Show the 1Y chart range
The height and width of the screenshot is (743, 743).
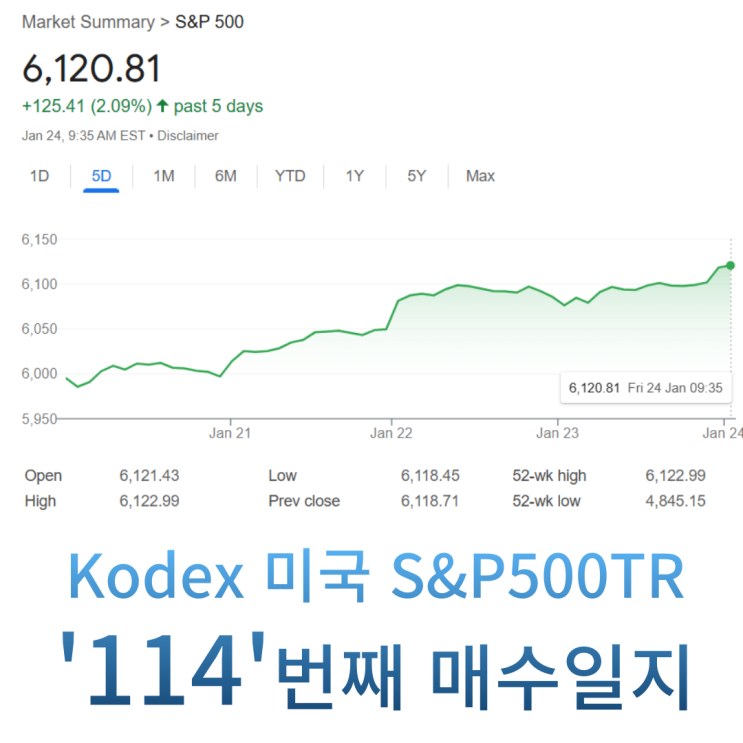(355, 176)
